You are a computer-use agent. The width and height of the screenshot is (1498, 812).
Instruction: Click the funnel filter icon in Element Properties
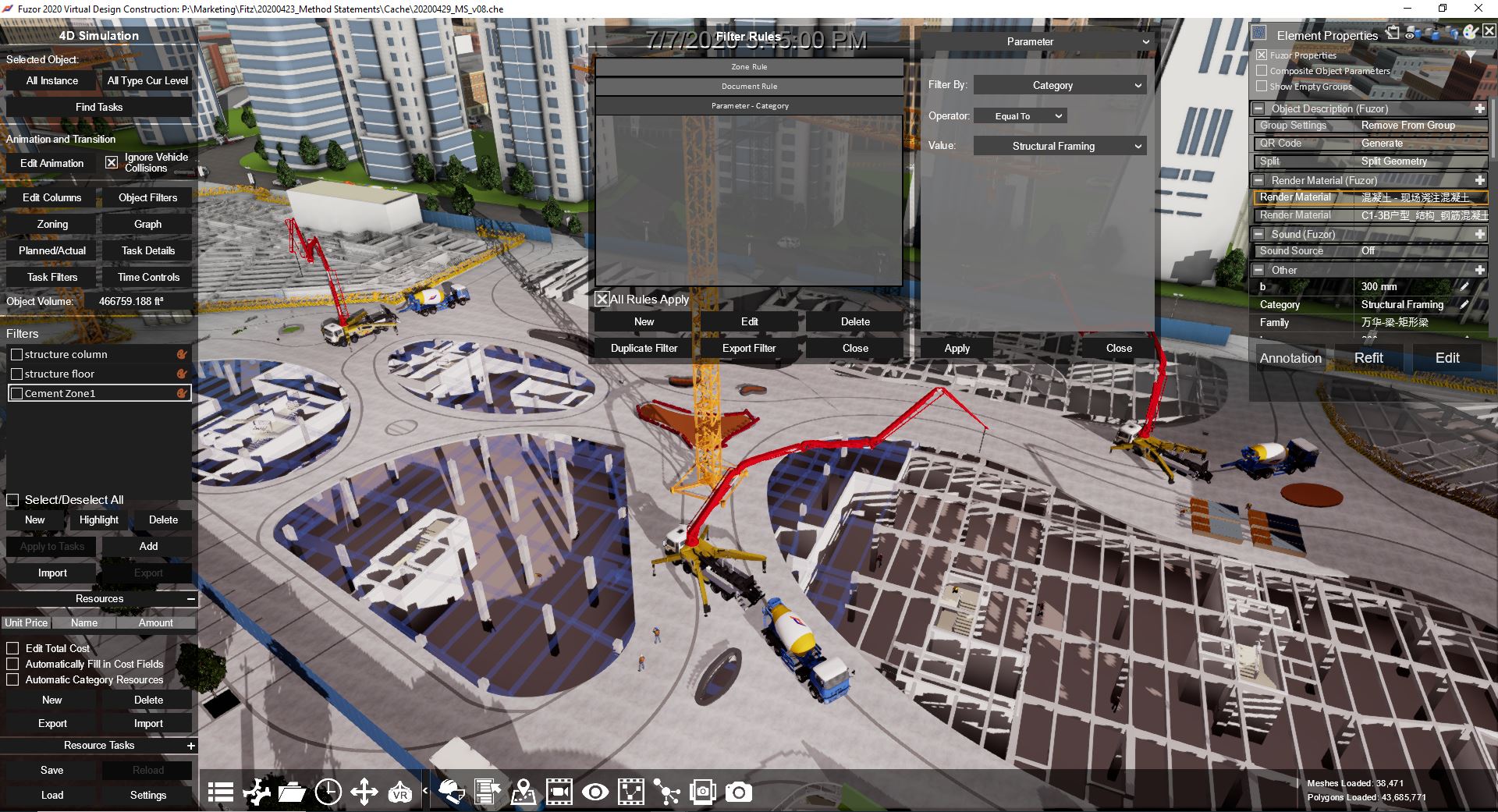[1470, 57]
